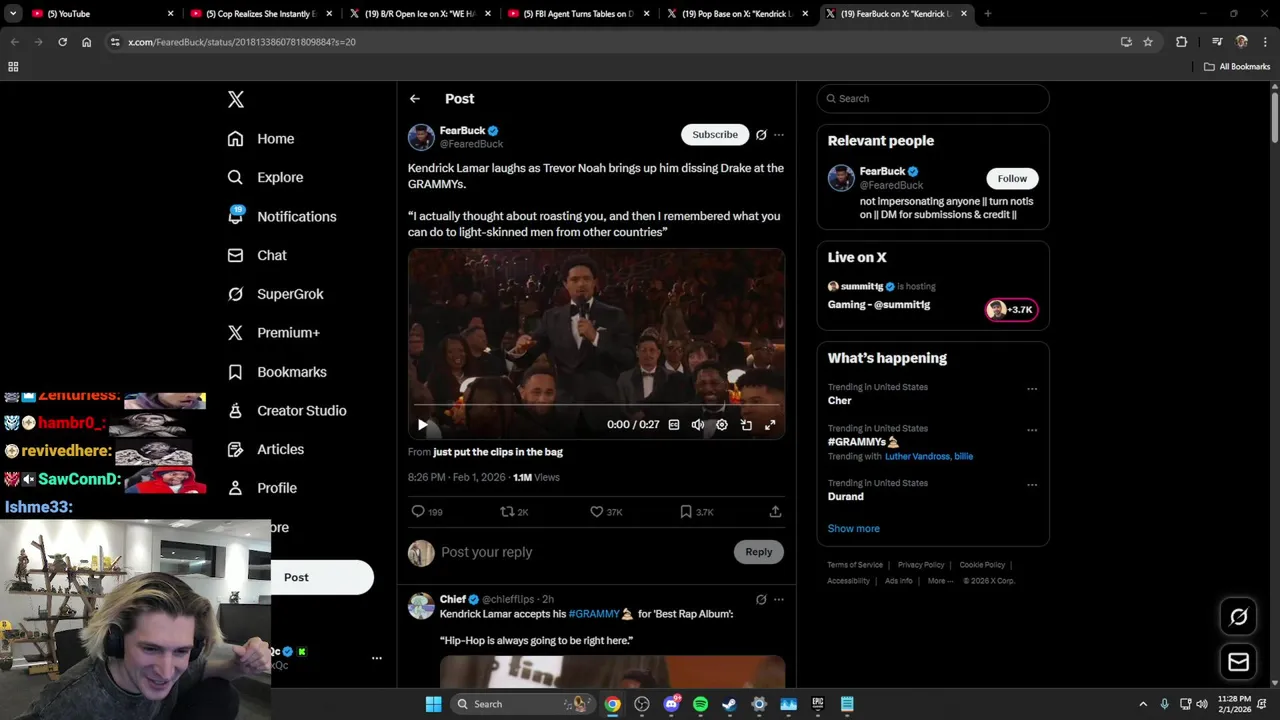Viewport: 1280px width, 720px height.
Task: Open Explore in the sidebar
Action: tap(265, 177)
